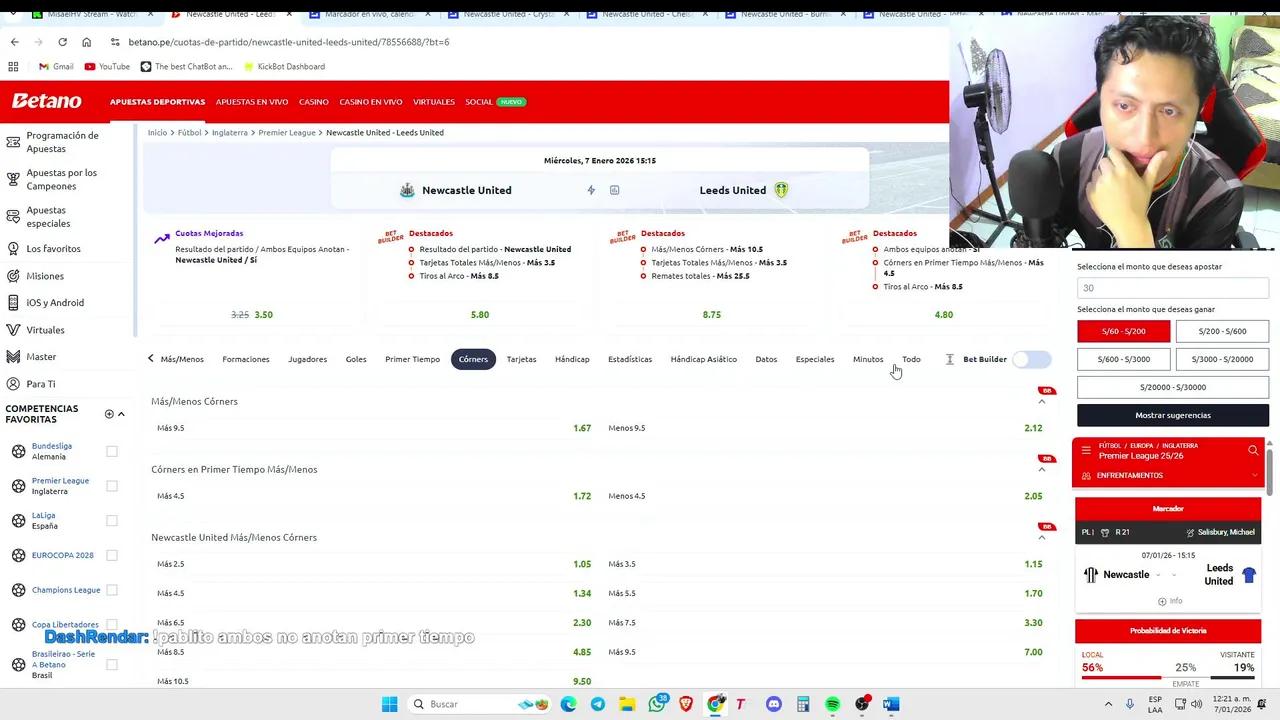Open iOS y Android sidebar item
The image size is (1280, 720).
tap(55, 302)
